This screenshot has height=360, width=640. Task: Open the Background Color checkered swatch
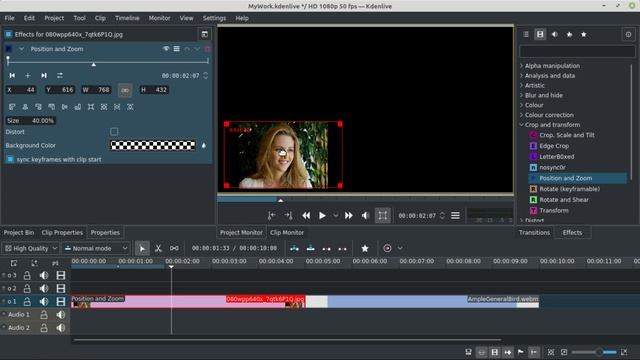(153, 145)
